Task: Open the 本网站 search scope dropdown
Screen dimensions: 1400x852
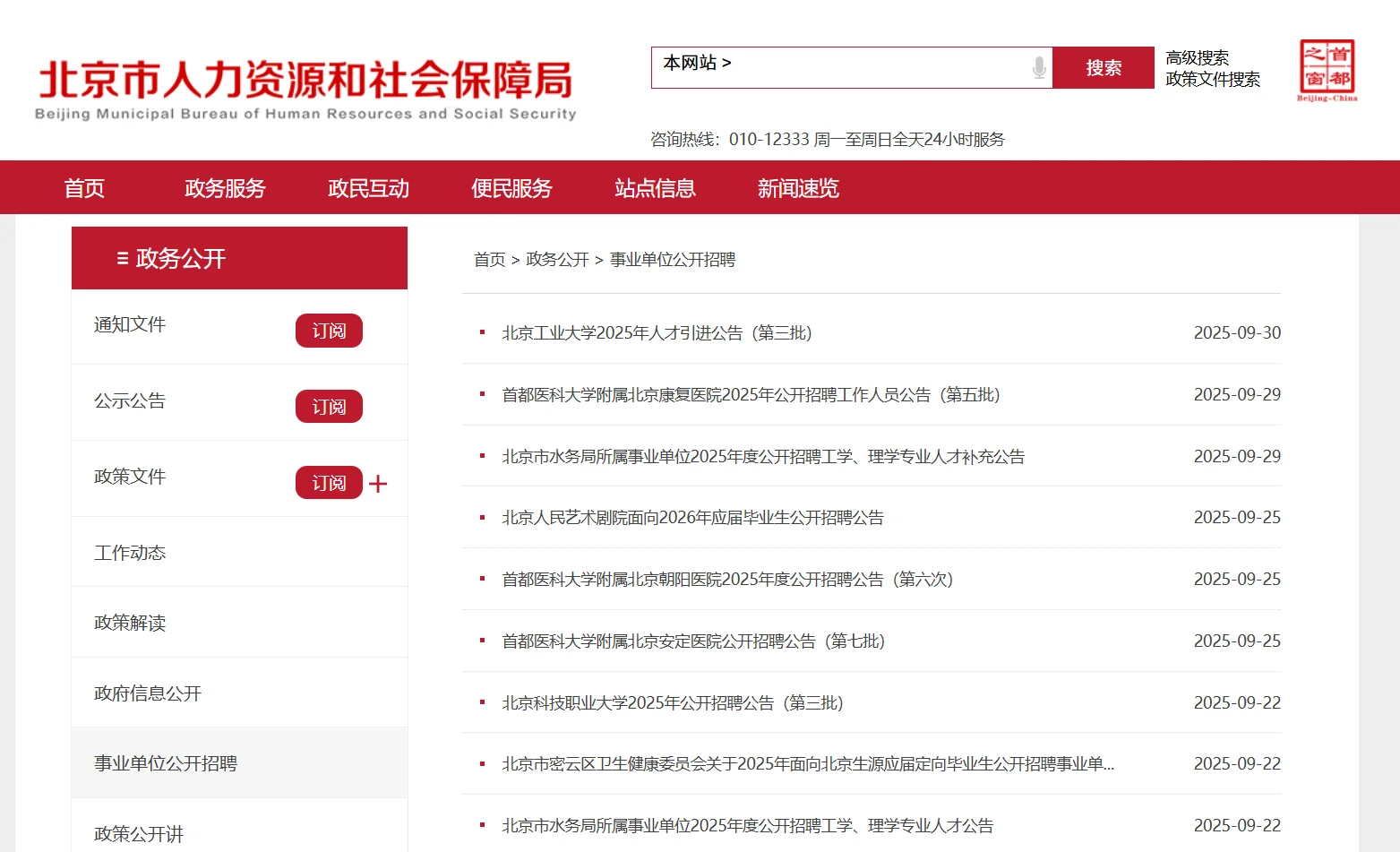Action: (x=697, y=63)
